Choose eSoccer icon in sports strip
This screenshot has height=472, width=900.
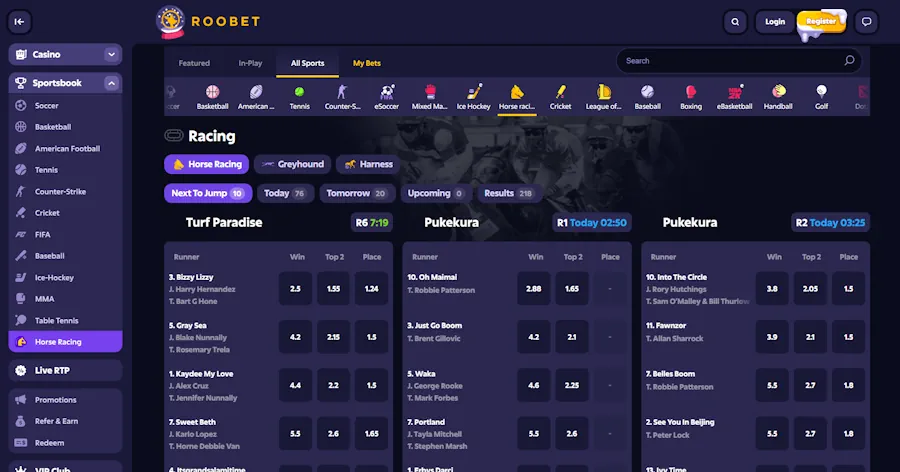pos(386,97)
